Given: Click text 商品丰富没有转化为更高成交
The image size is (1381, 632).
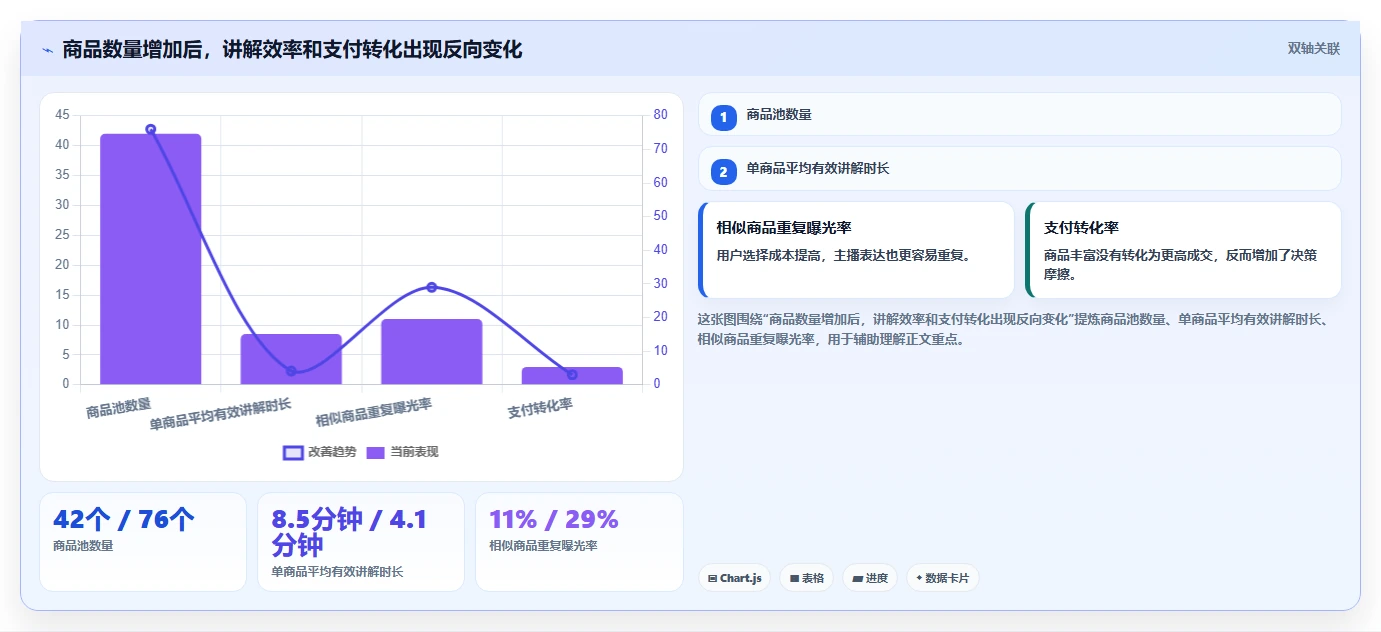Looking at the screenshot, I should click(1130, 255).
